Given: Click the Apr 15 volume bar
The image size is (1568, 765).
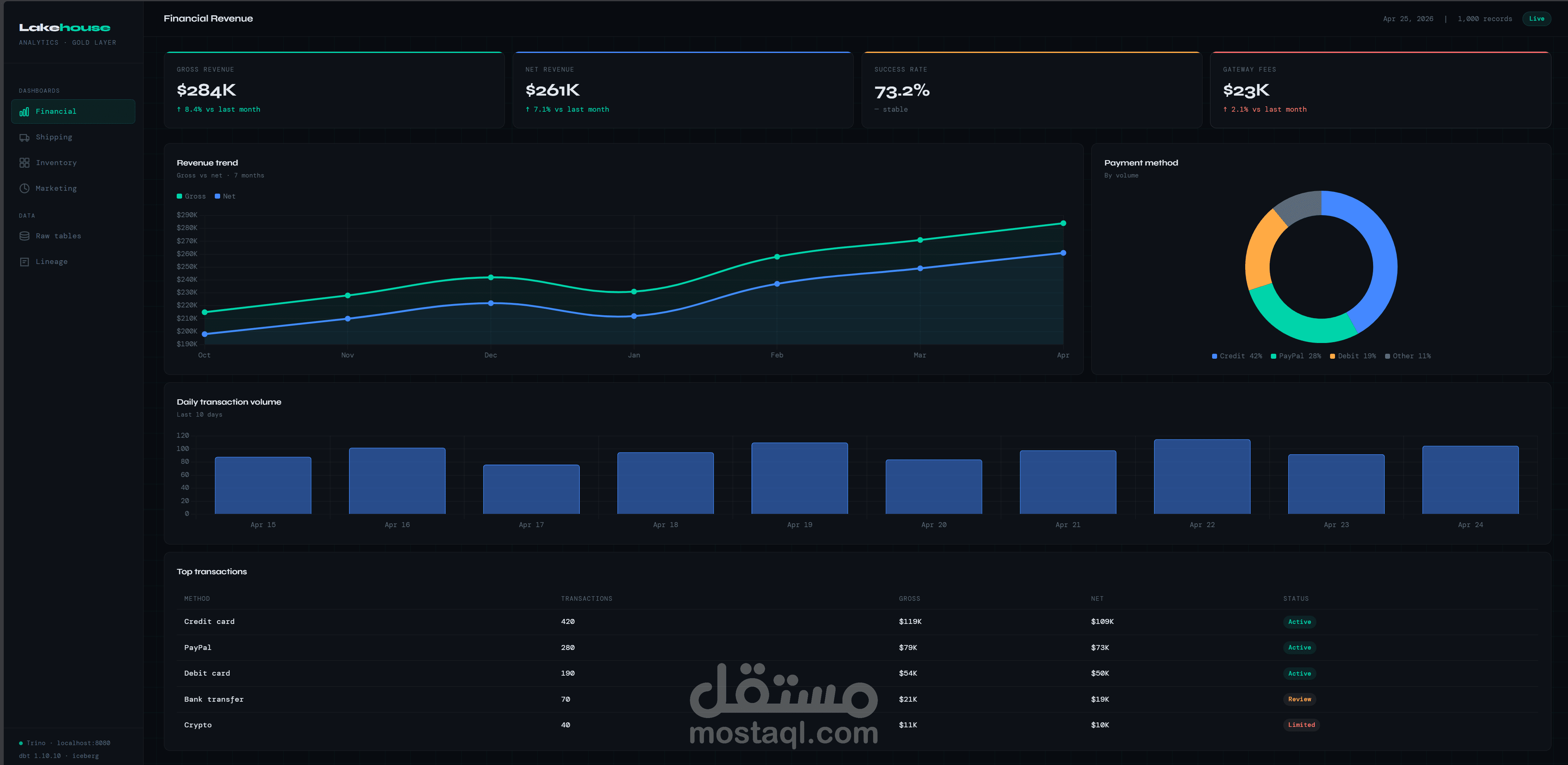Looking at the screenshot, I should [263, 485].
